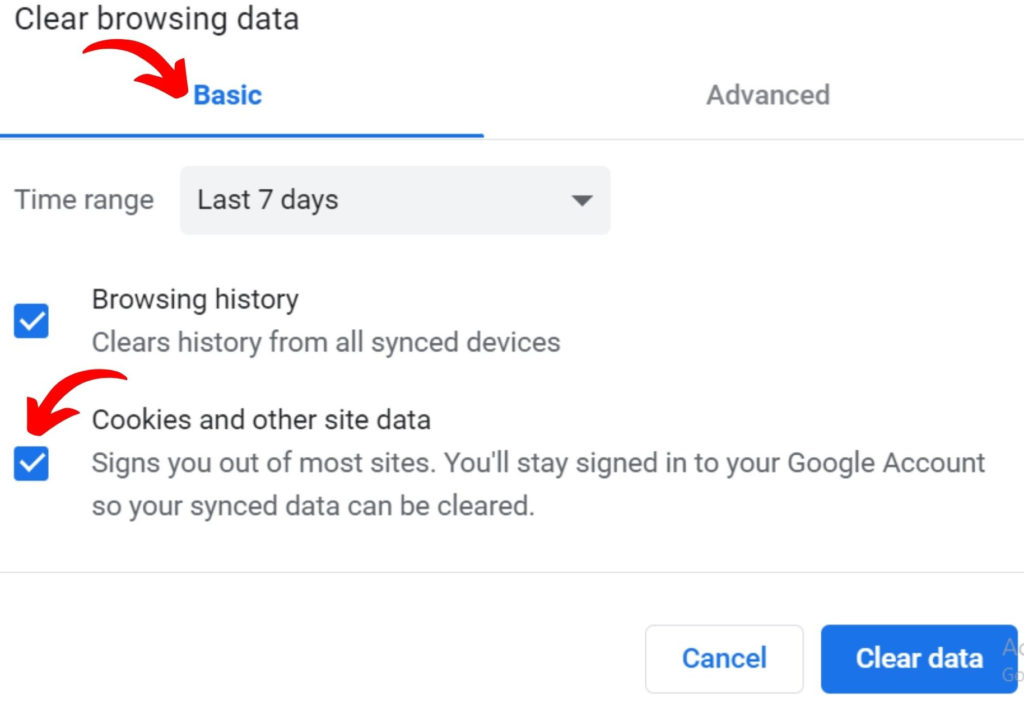Expand the Time range dropdown arrow

[581, 200]
